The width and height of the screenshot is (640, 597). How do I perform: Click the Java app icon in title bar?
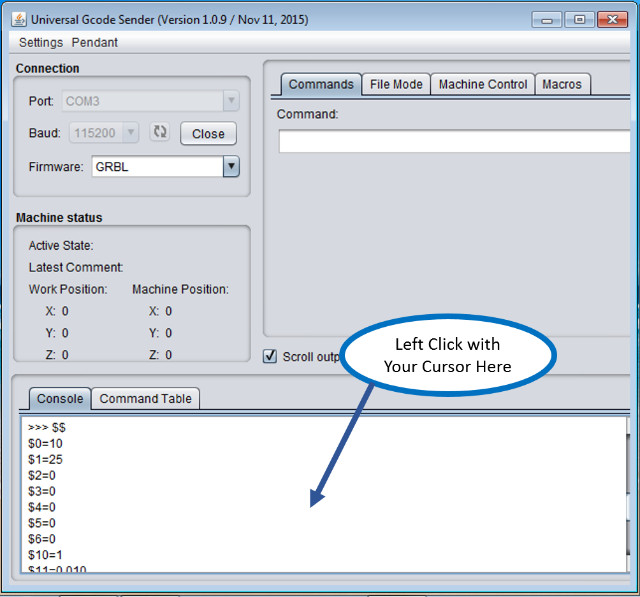19,19
